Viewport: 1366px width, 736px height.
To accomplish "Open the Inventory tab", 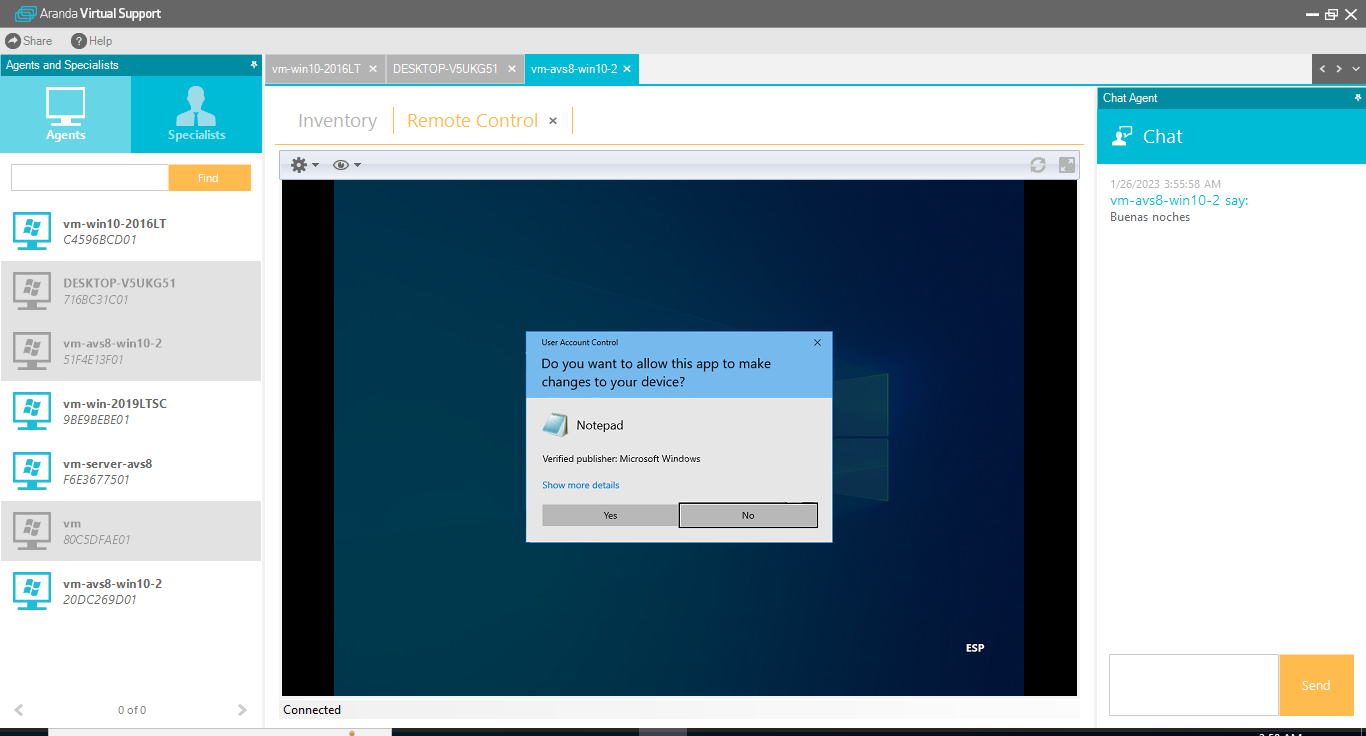I will click(337, 121).
